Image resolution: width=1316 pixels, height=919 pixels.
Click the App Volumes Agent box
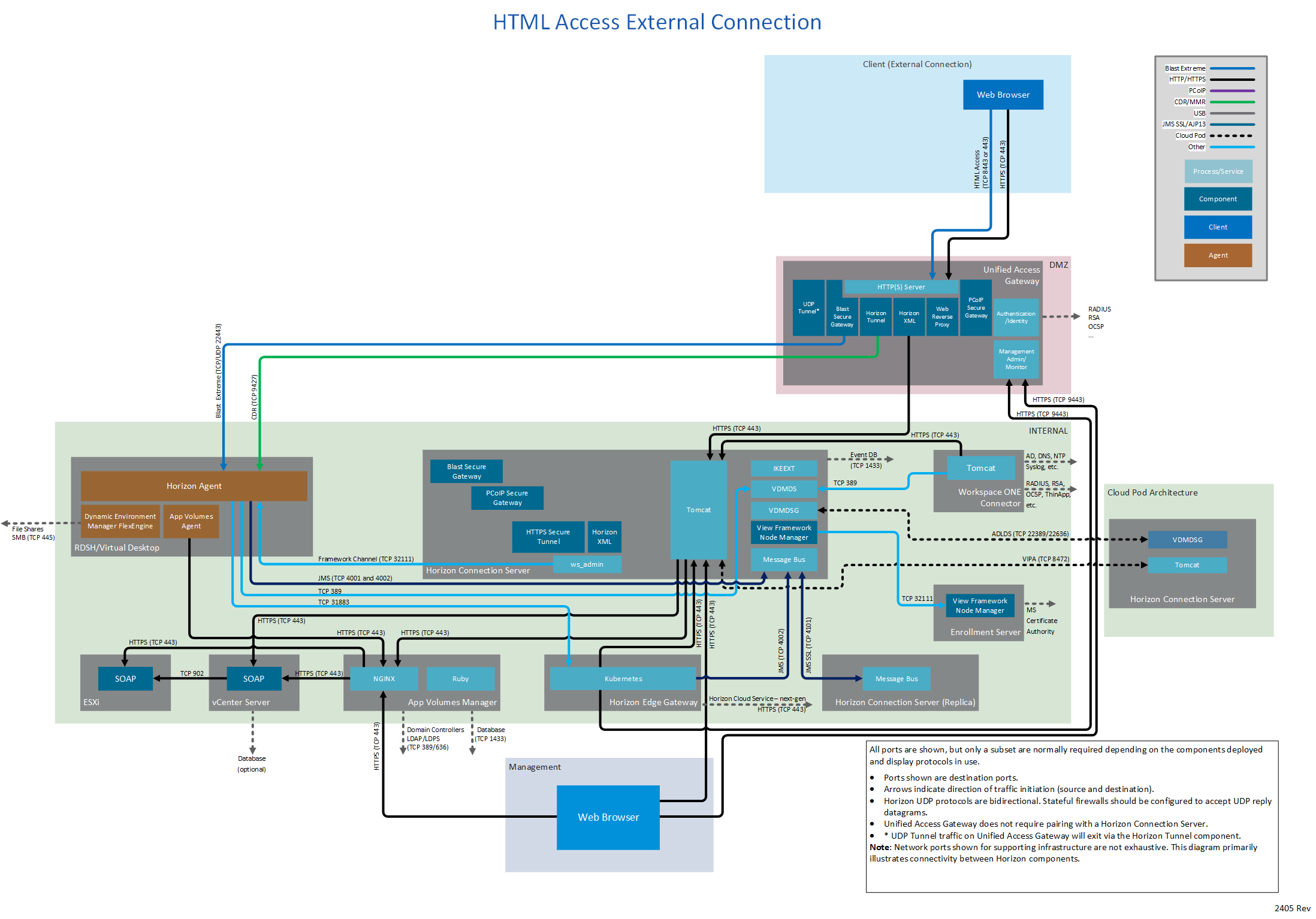tap(191, 521)
